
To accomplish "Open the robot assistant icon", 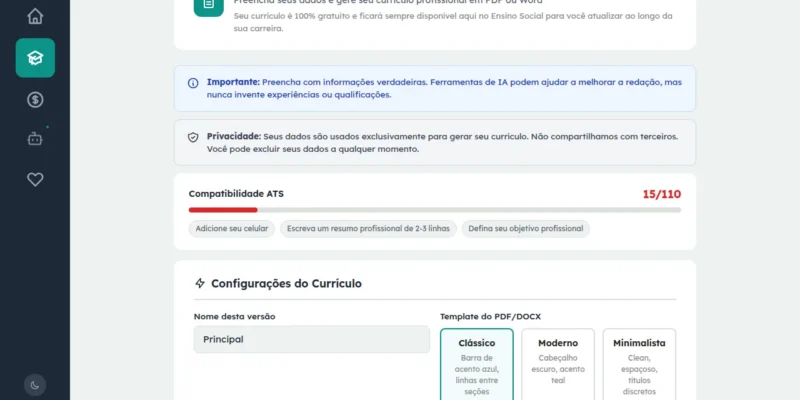I will coord(35,139).
